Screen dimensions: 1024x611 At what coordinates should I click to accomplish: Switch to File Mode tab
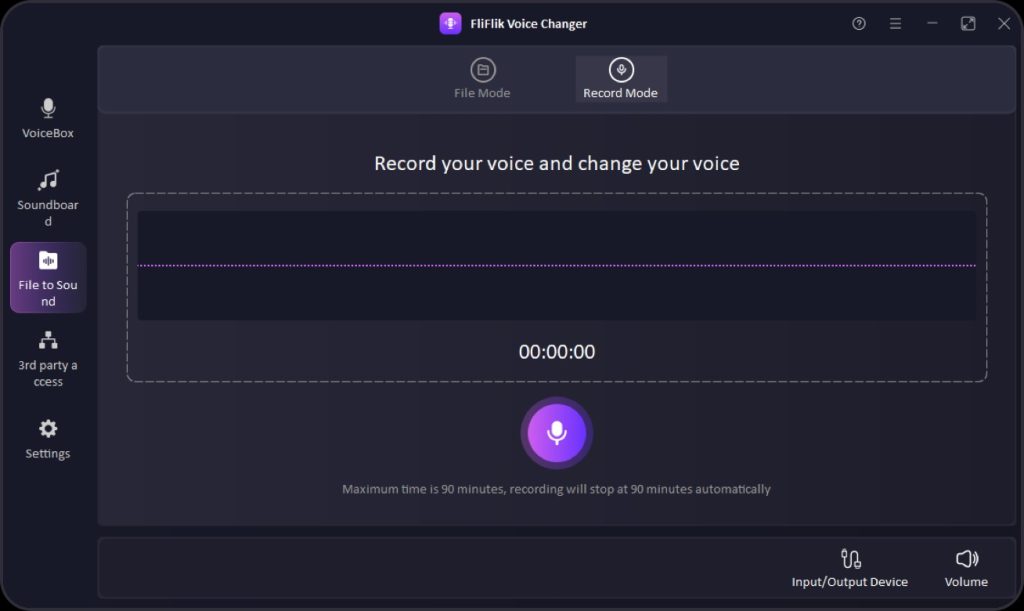[x=483, y=79]
